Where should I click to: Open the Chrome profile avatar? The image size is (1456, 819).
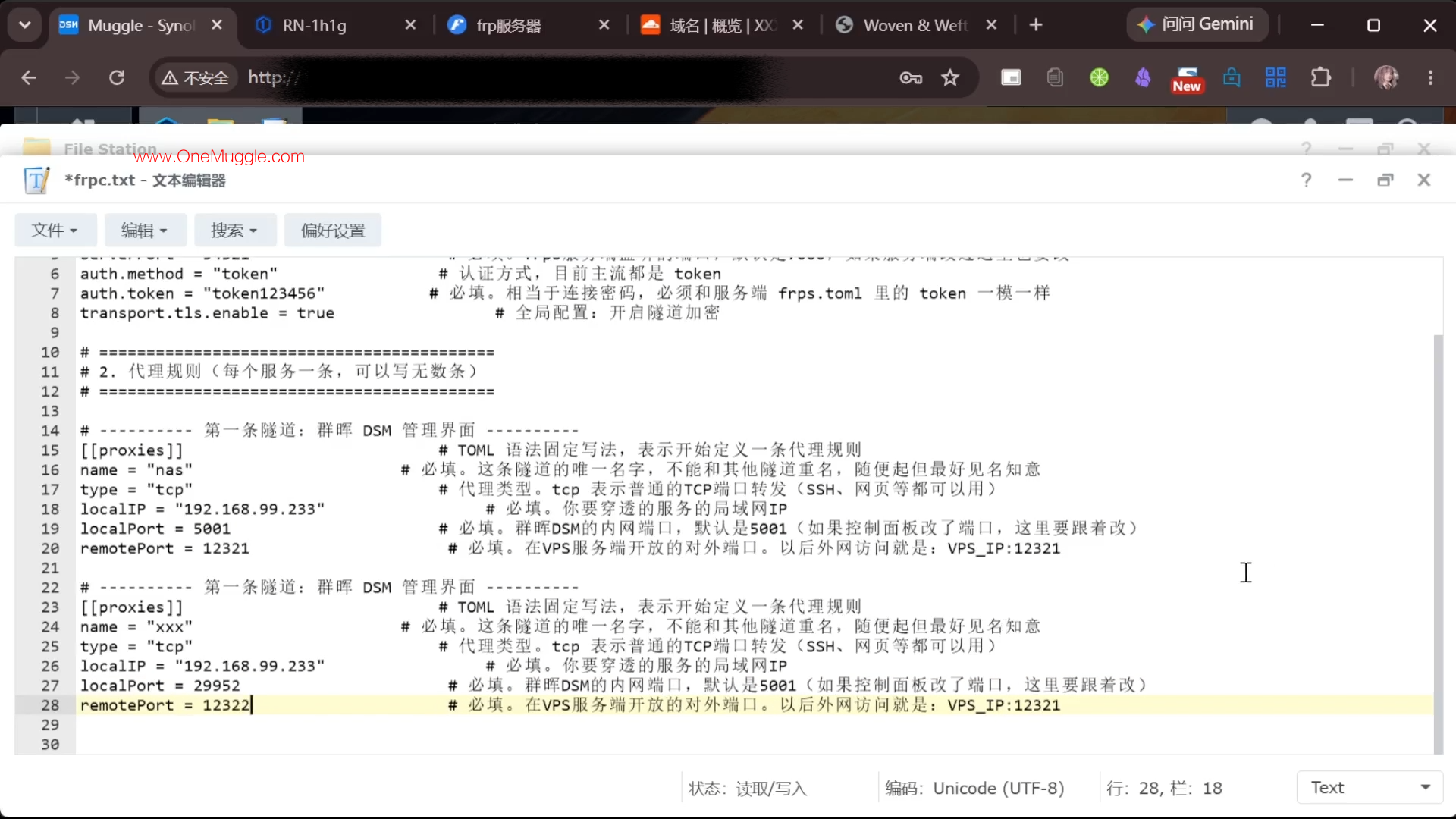(1387, 77)
